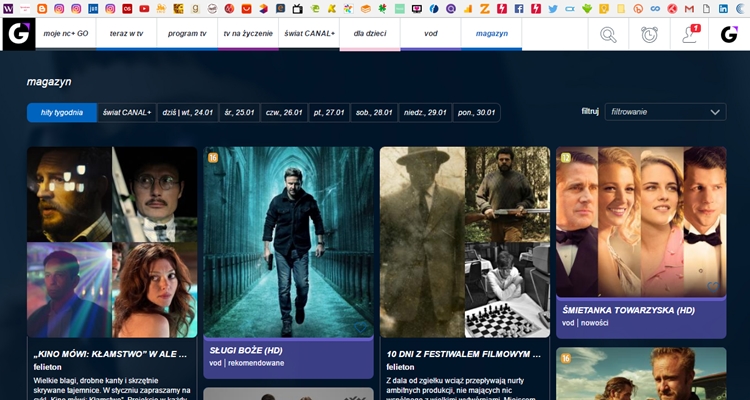Select the czw., 26.01 tab
Screen dimensions: 750x400
284,113
